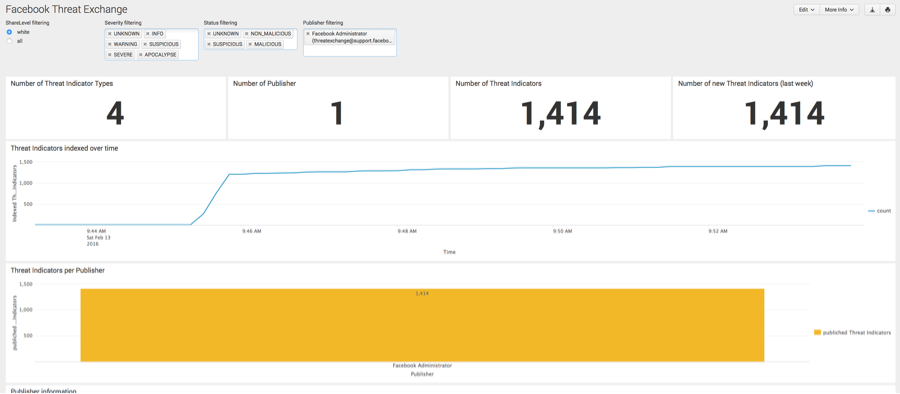Remove UNKNOWN tag from Severity filtering

pyautogui.click(x=110, y=34)
